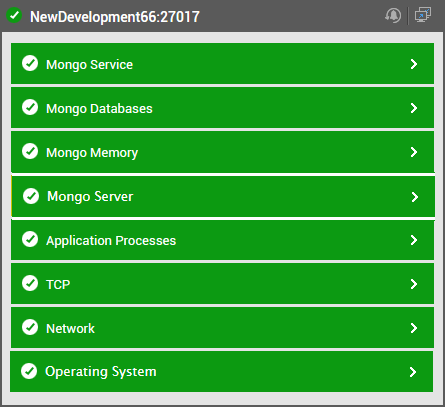Expand the Mongo Memory chevron arrow
The width and height of the screenshot is (445, 407).
pos(414,152)
